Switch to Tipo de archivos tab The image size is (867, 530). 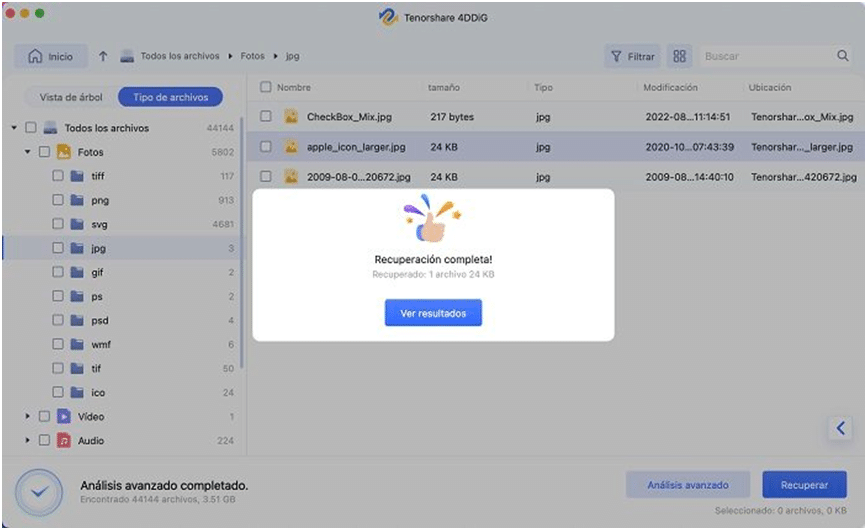point(170,97)
